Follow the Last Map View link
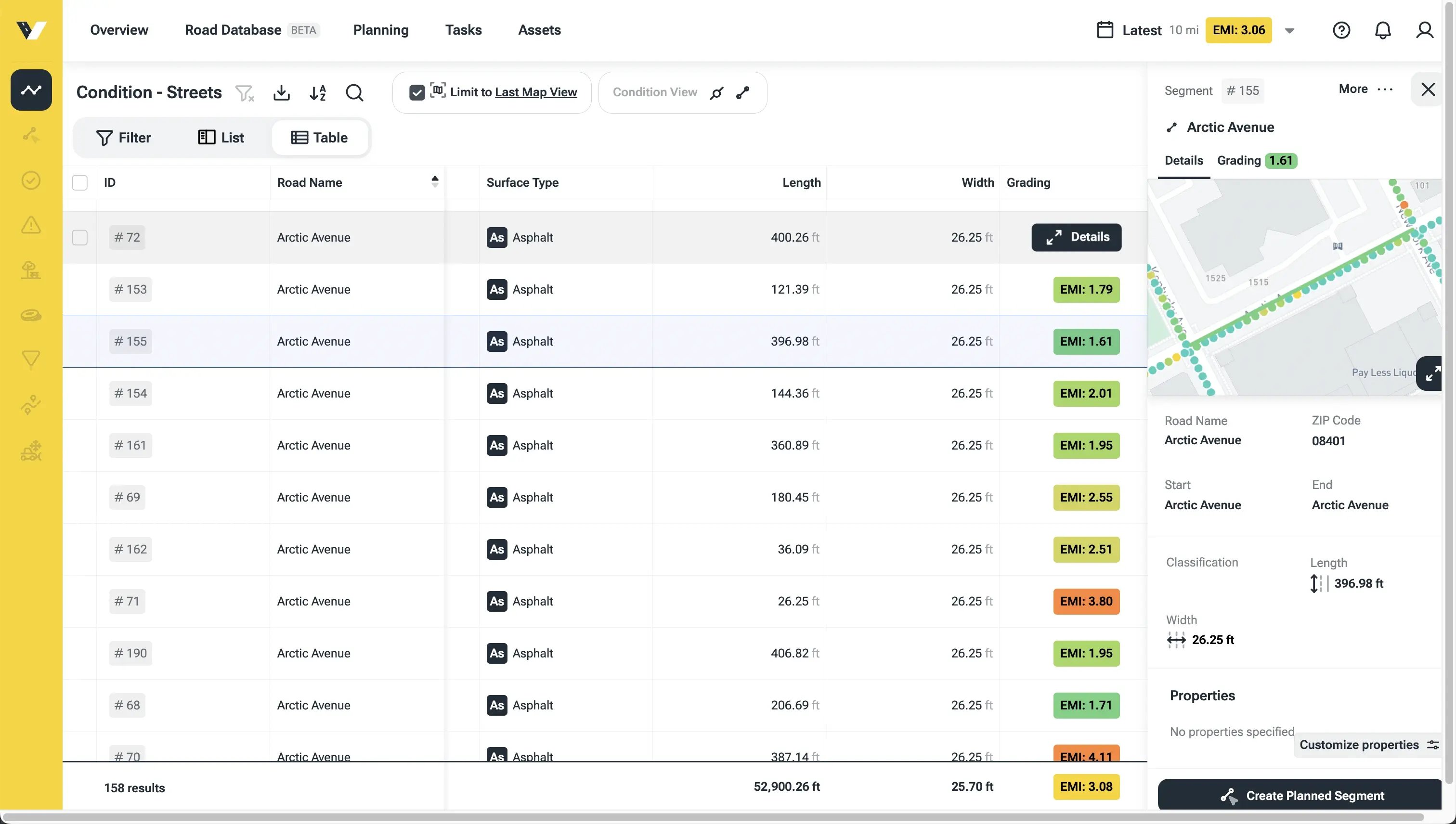Image resolution: width=1456 pixels, height=824 pixels. point(535,92)
